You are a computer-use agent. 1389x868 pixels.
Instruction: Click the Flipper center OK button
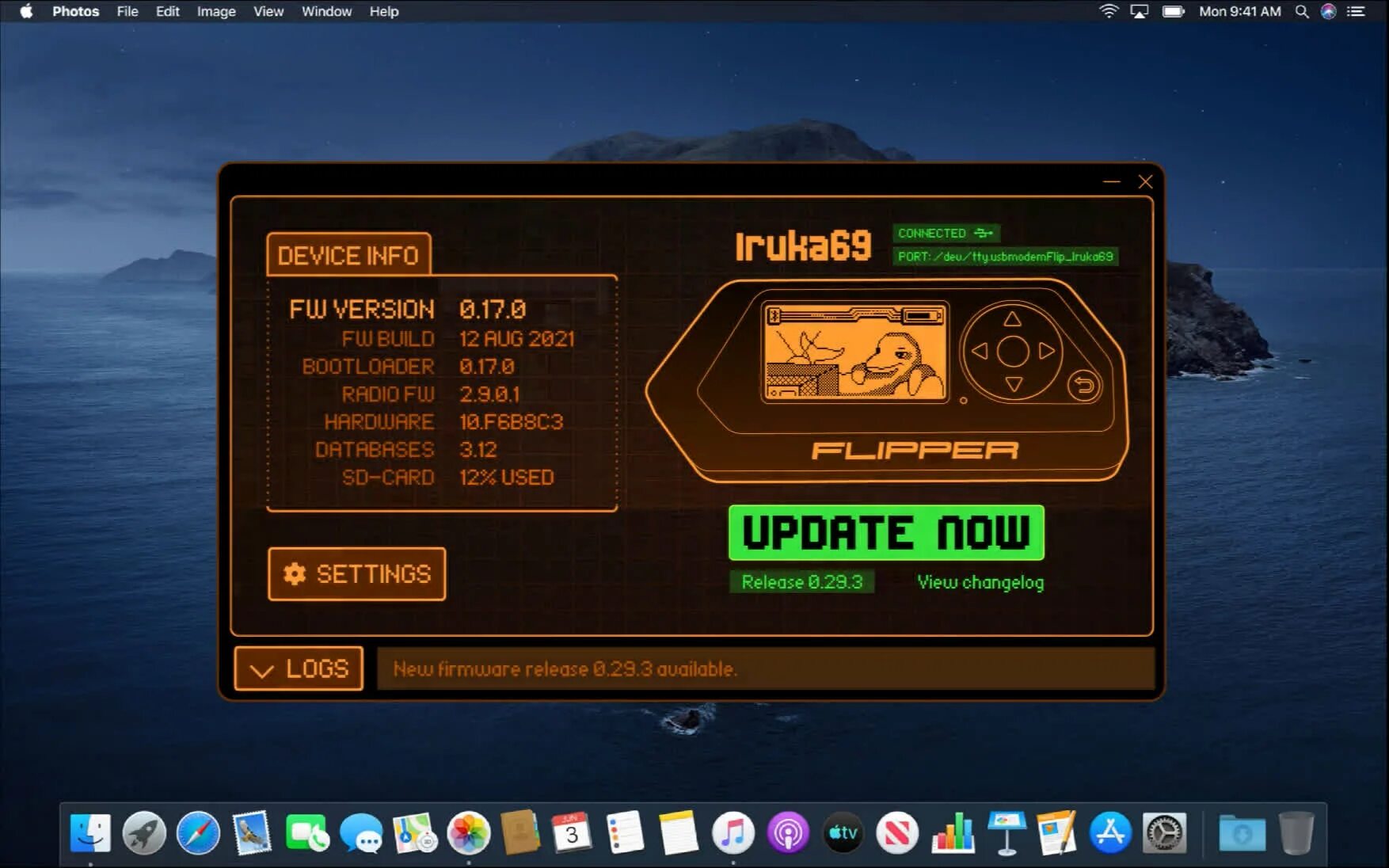click(1013, 352)
